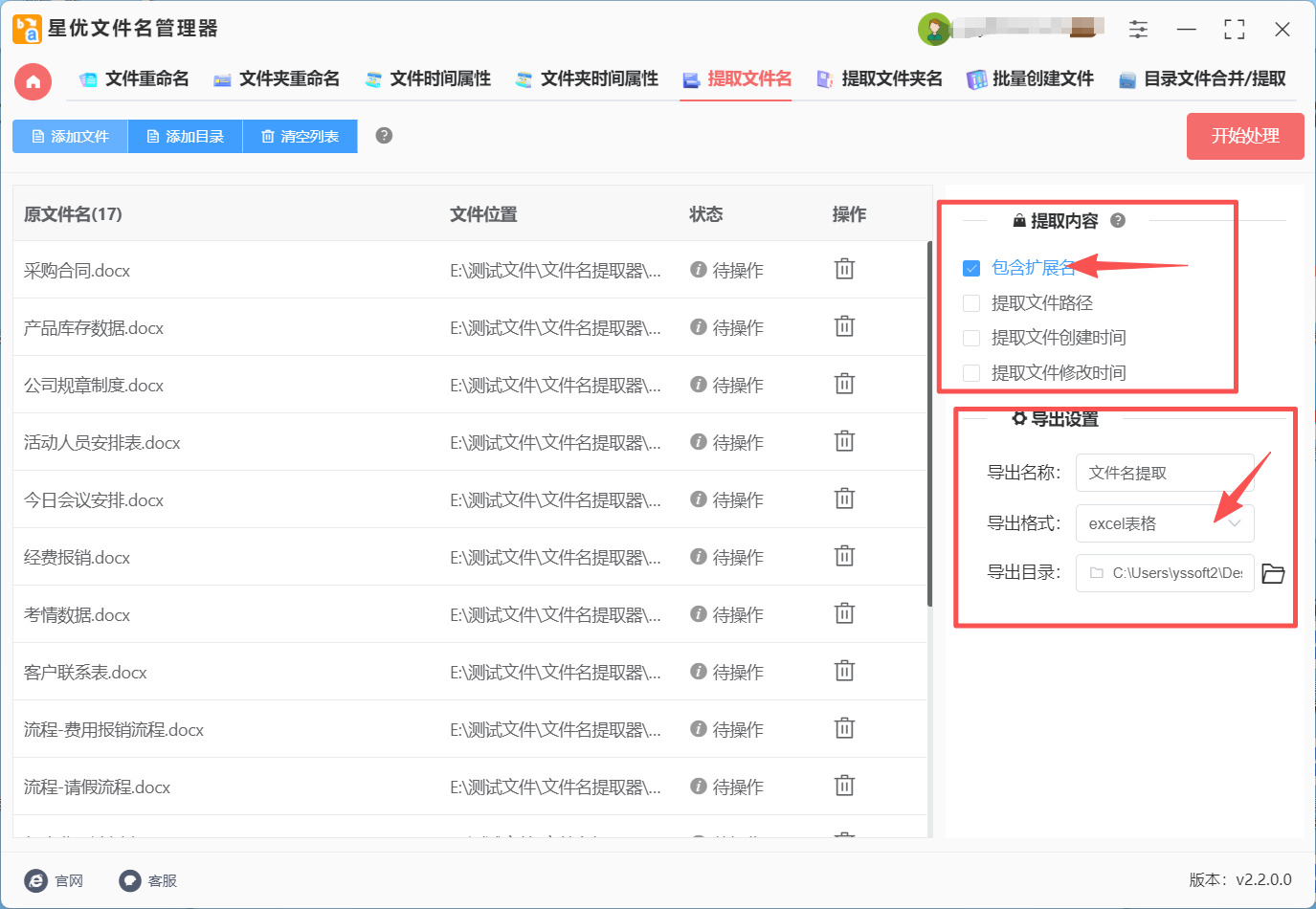Open the 目录文件合并/提取 tab
This screenshot has height=909, width=1316.
[1202, 79]
